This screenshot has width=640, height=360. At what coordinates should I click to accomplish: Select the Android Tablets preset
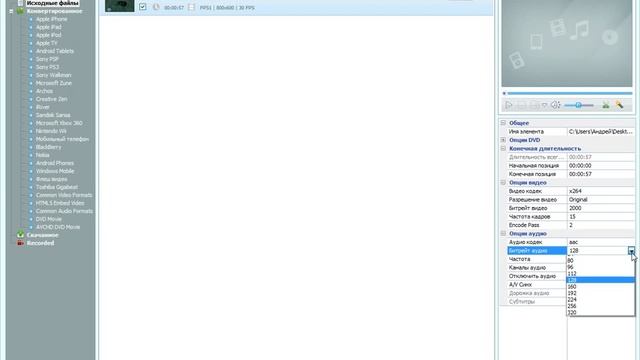click(55, 51)
